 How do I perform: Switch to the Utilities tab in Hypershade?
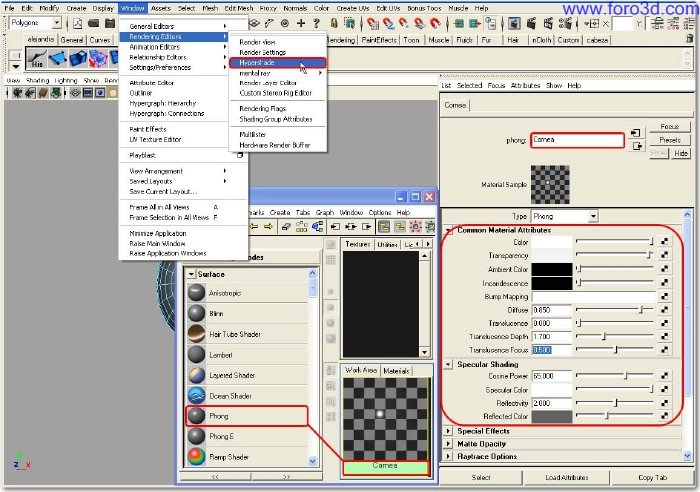tap(387, 244)
